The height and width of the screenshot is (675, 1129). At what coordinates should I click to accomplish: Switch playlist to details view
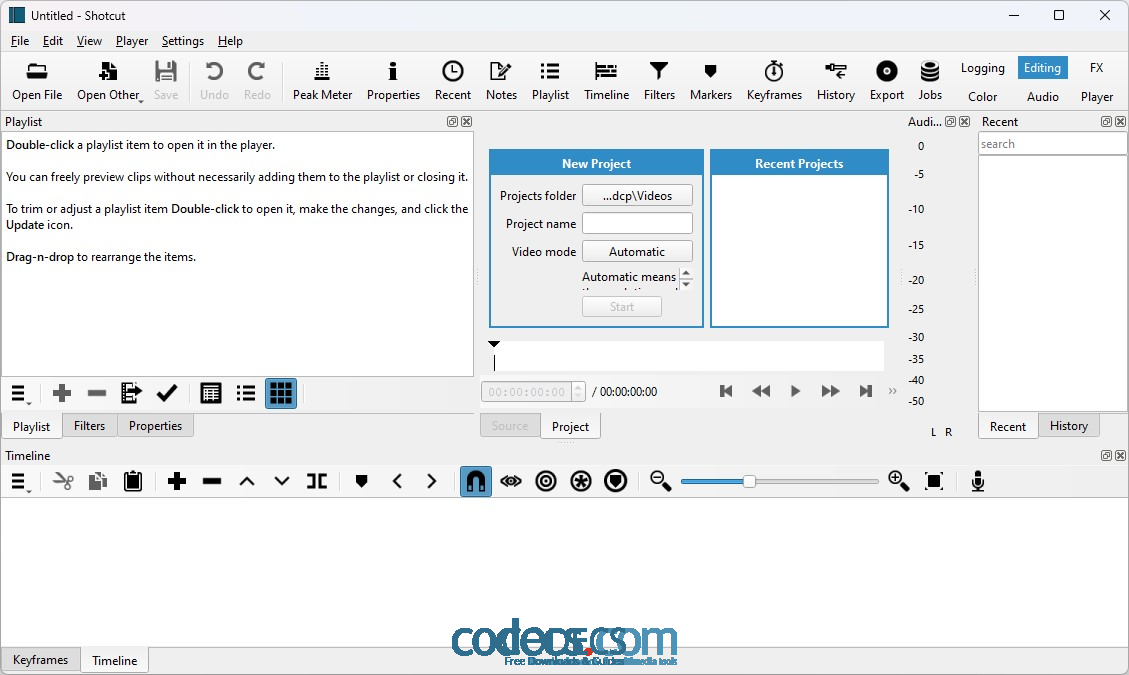pos(210,393)
